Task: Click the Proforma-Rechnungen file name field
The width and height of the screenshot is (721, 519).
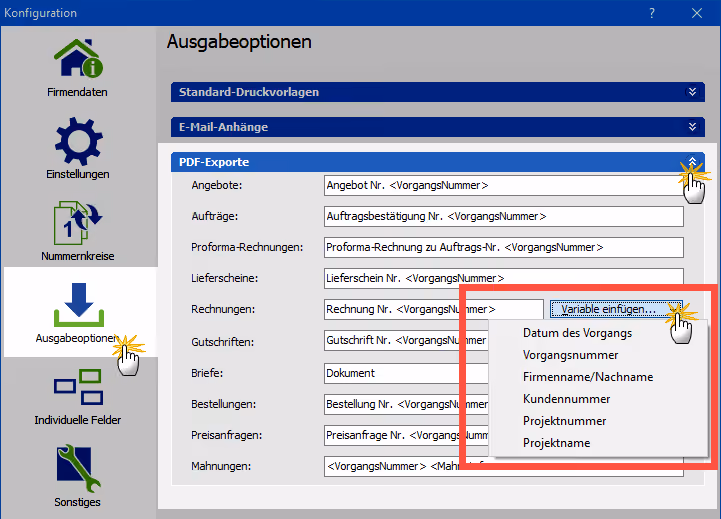Action: click(504, 247)
